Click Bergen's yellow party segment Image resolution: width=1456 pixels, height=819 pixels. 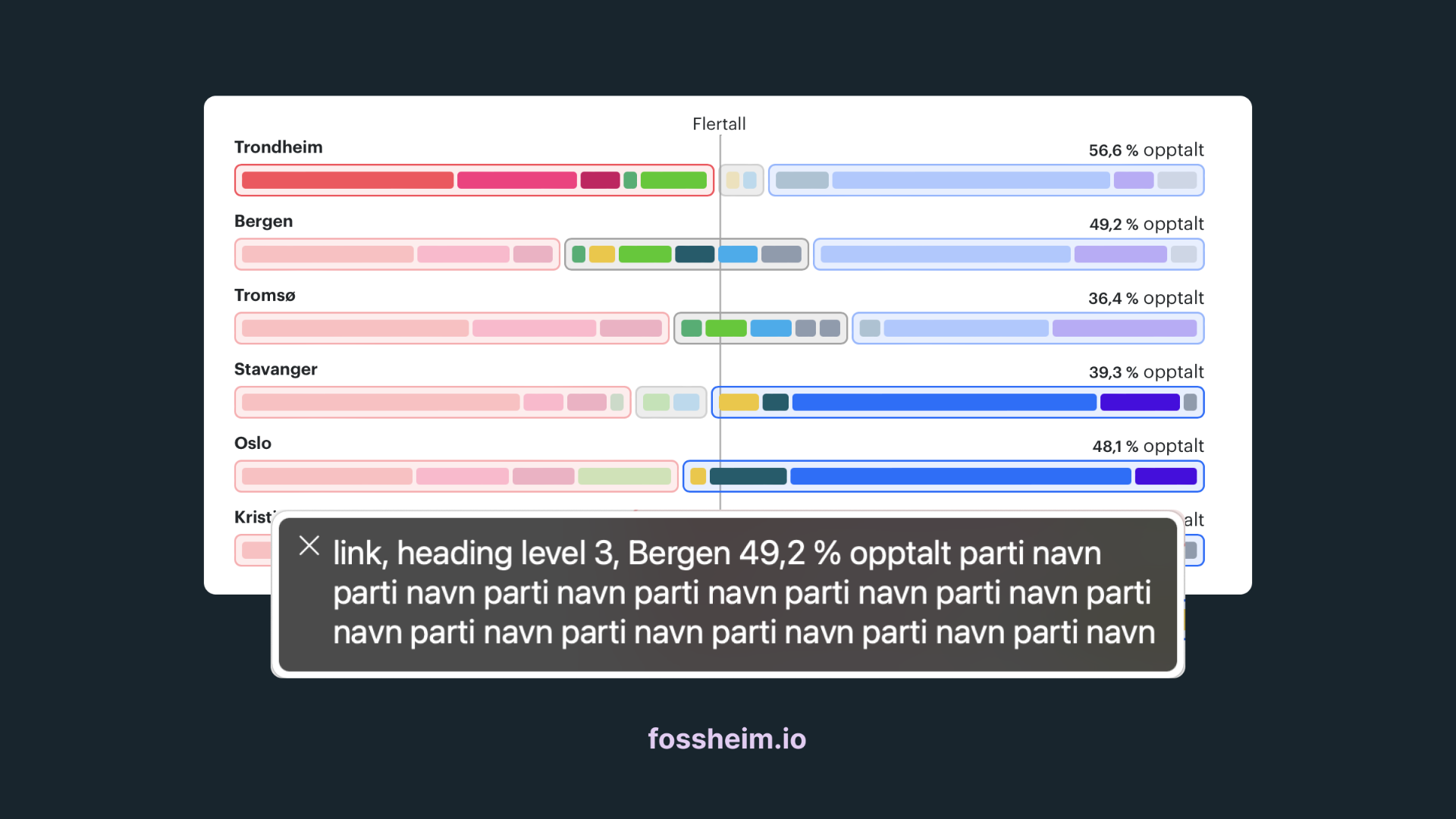click(x=601, y=254)
